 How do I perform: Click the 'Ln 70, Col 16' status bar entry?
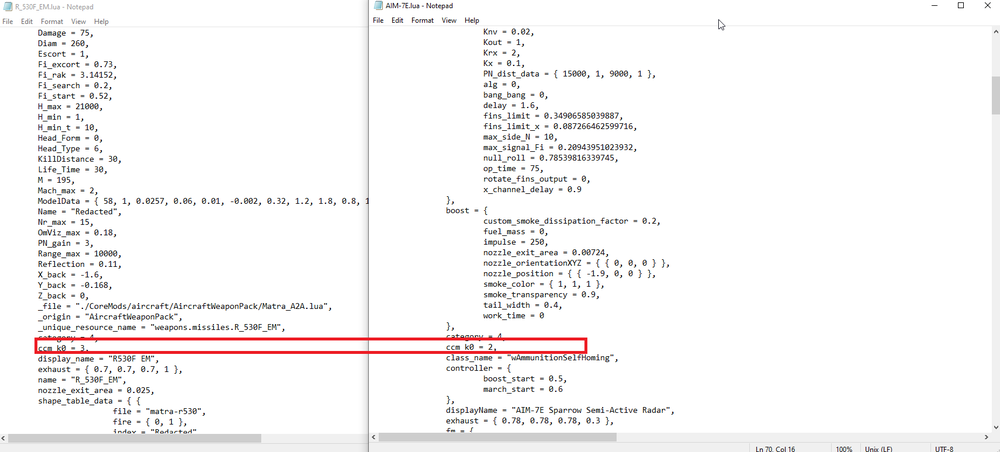point(776,449)
